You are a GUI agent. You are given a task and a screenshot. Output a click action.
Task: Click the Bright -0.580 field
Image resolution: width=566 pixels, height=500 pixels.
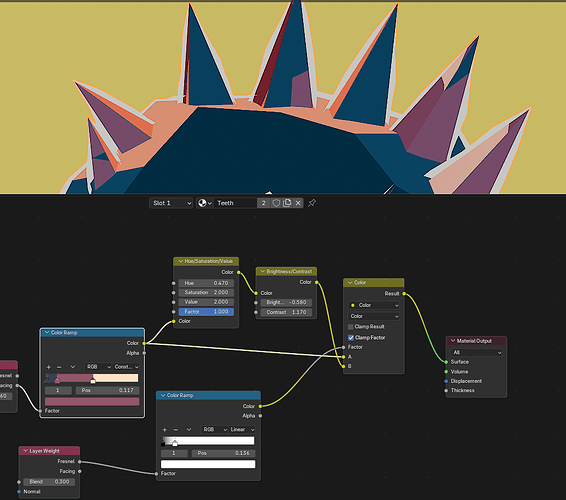287,302
